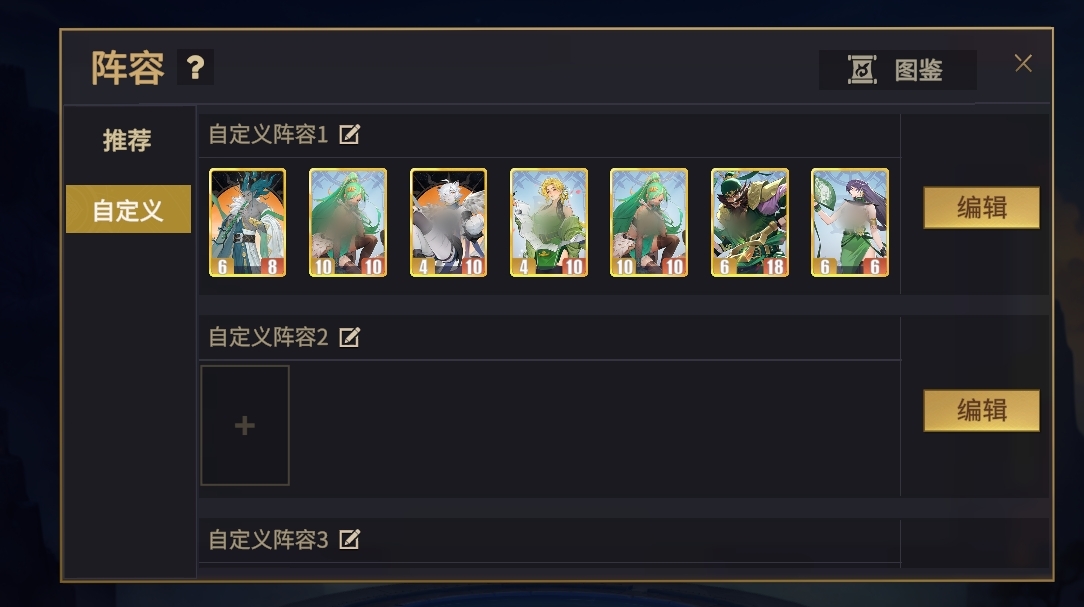Click the rename pencil icon for 自定义阵容3
1084x607 pixels.
[x=349, y=539]
